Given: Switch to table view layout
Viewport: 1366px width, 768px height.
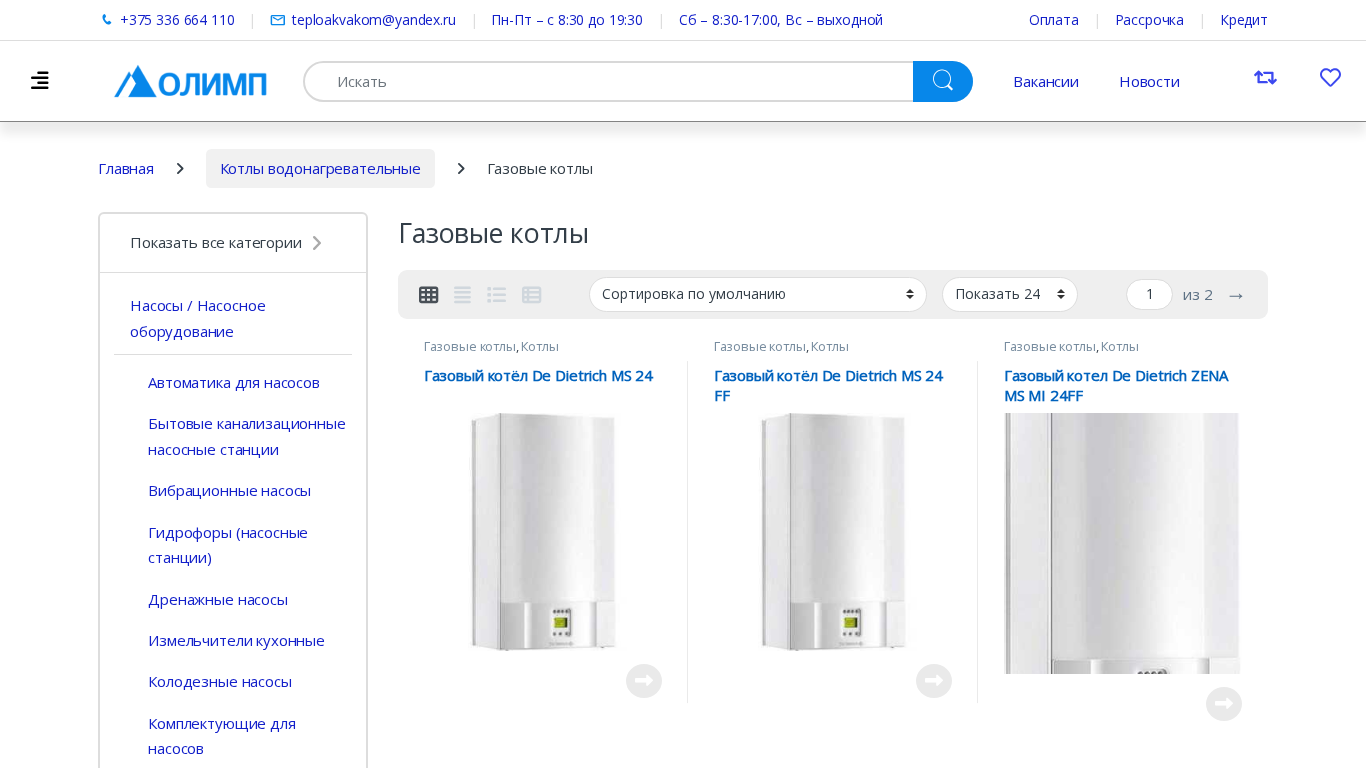Looking at the screenshot, I should point(532,295).
